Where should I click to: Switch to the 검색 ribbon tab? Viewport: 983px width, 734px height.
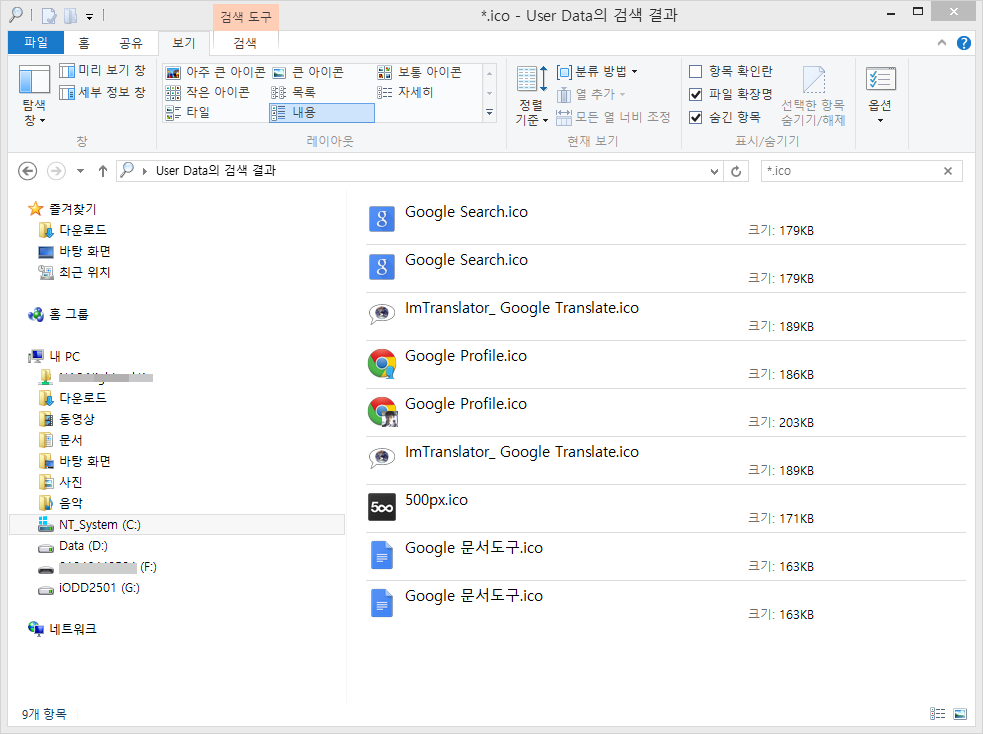[x=245, y=43]
